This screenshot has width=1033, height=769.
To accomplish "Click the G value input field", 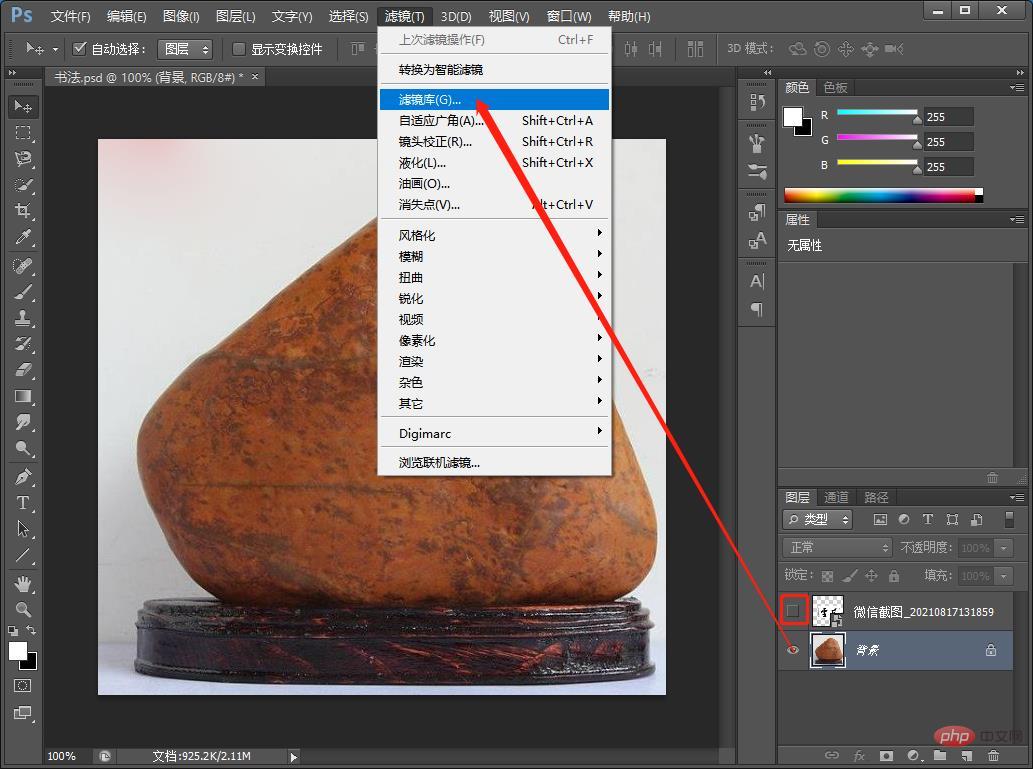I will pyautogui.click(x=949, y=142).
